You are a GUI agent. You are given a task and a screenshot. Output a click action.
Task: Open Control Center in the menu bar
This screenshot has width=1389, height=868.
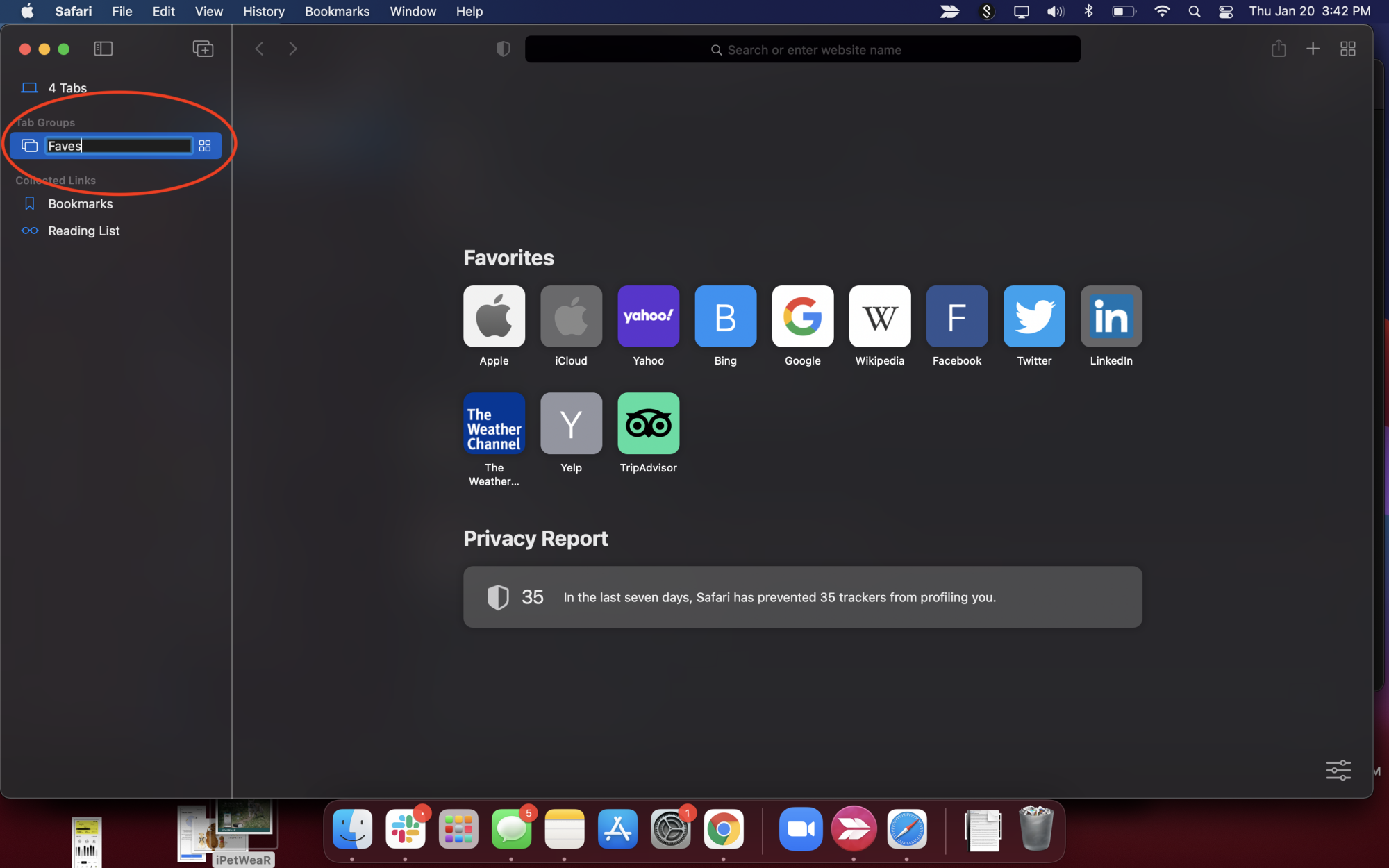coord(1226,11)
